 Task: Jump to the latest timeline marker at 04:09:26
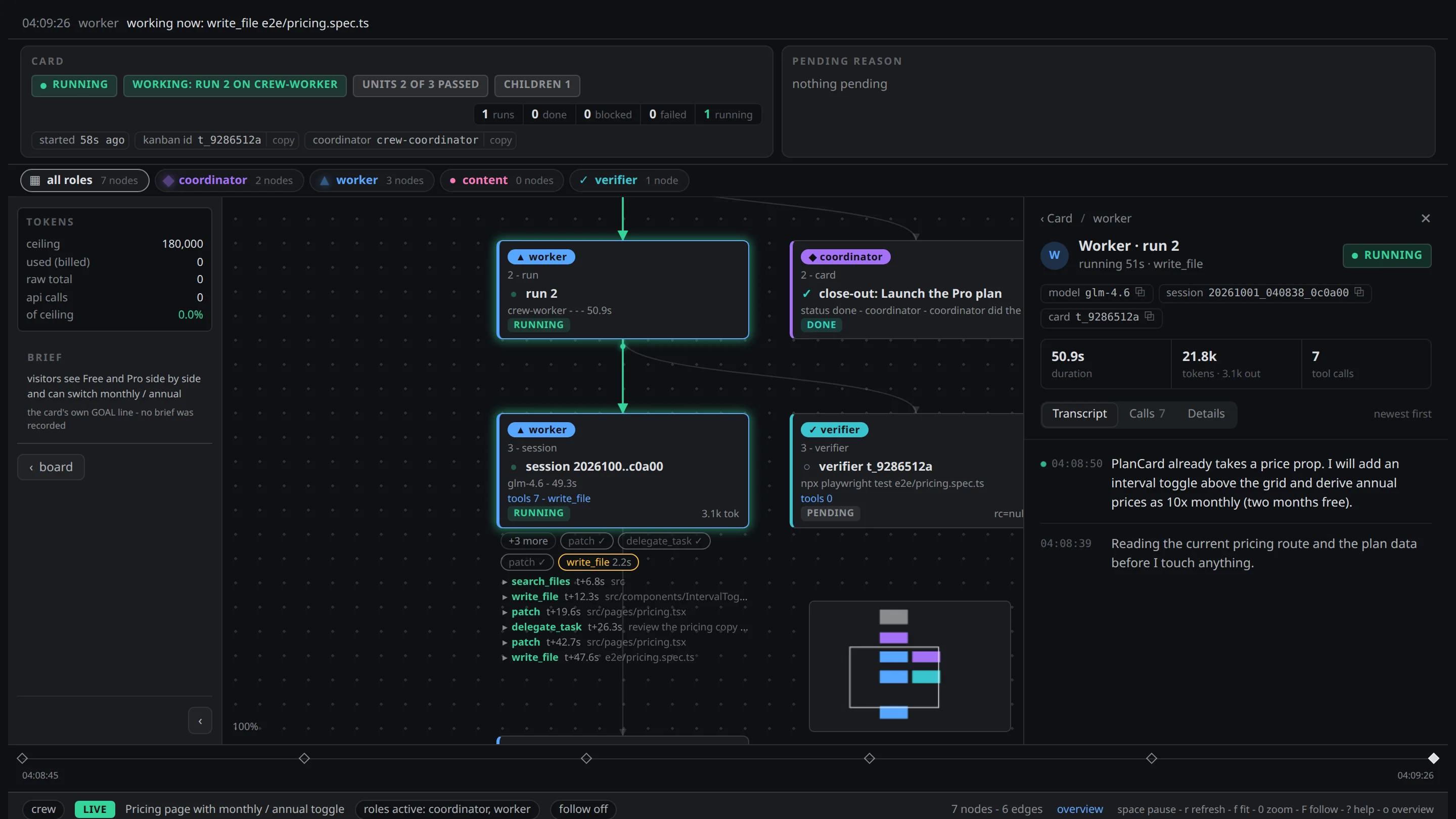pyautogui.click(x=1433, y=758)
